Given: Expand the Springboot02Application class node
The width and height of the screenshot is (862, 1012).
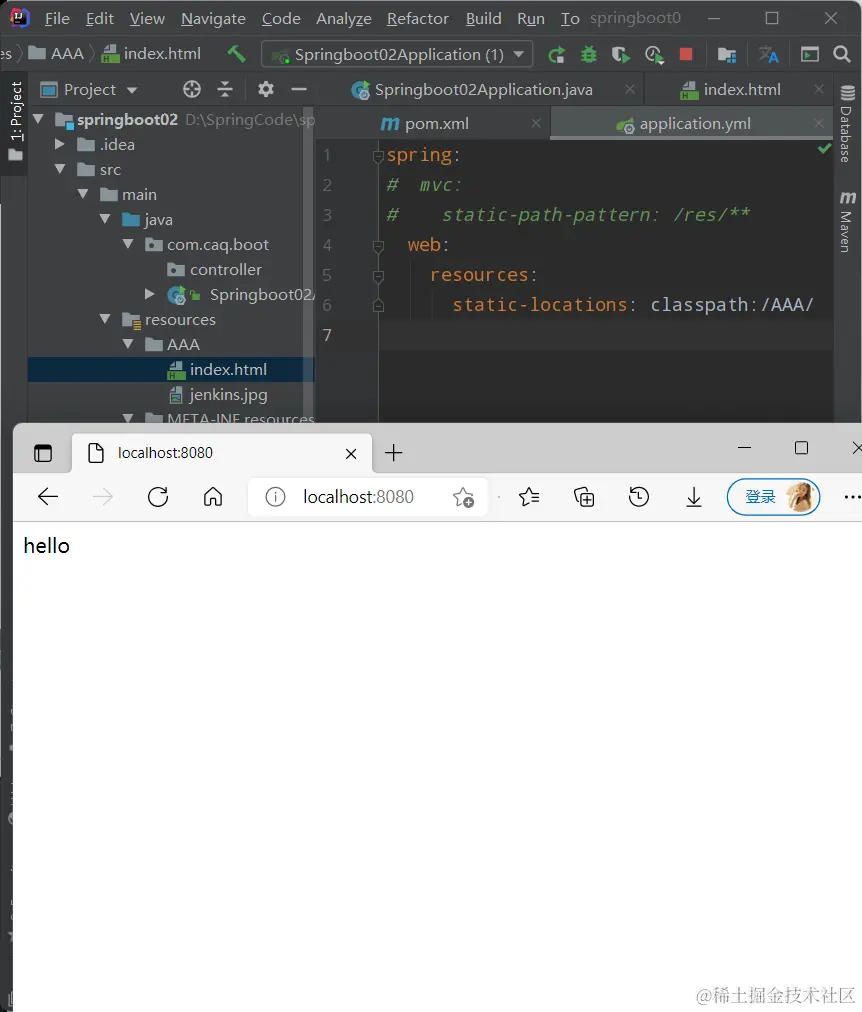Looking at the screenshot, I should [x=150, y=294].
